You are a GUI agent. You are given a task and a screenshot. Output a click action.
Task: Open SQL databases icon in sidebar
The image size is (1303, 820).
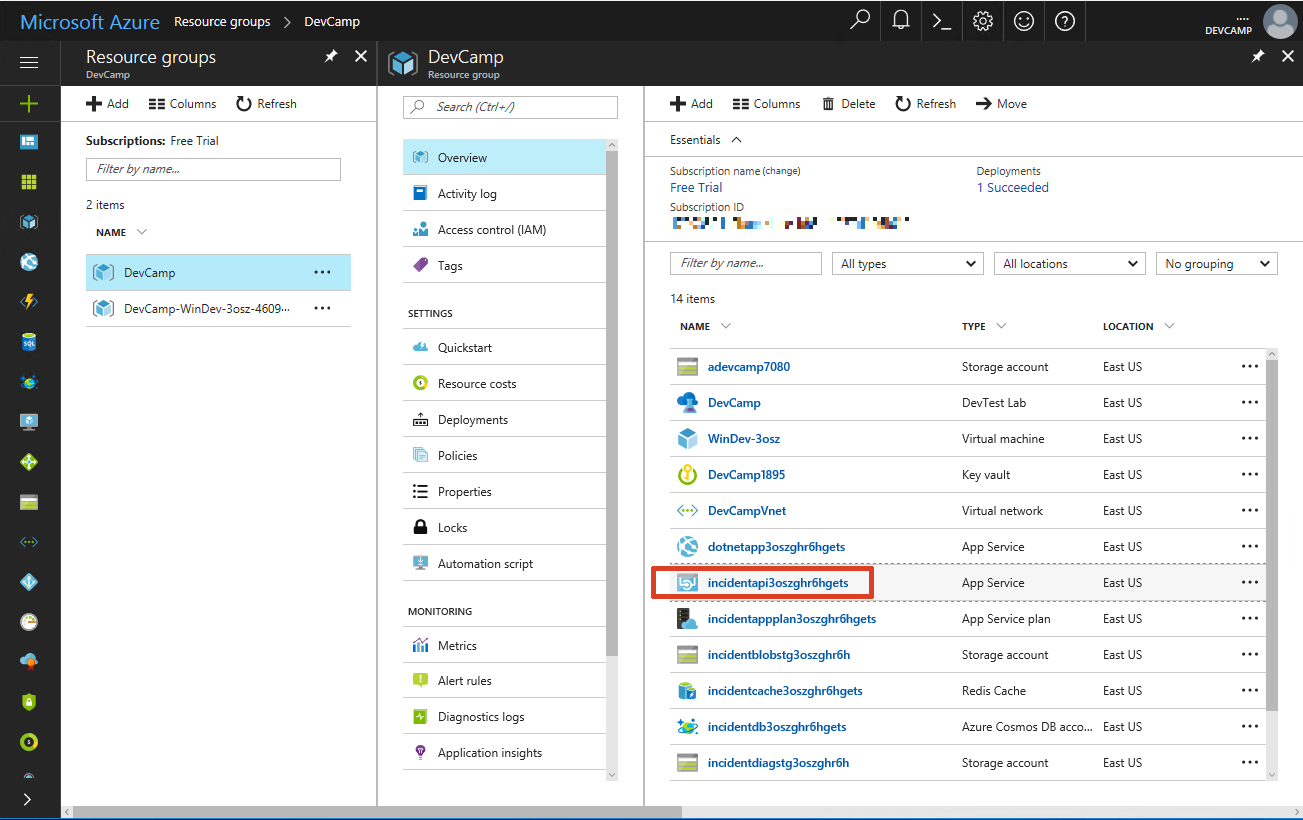pyautogui.click(x=29, y=342)
